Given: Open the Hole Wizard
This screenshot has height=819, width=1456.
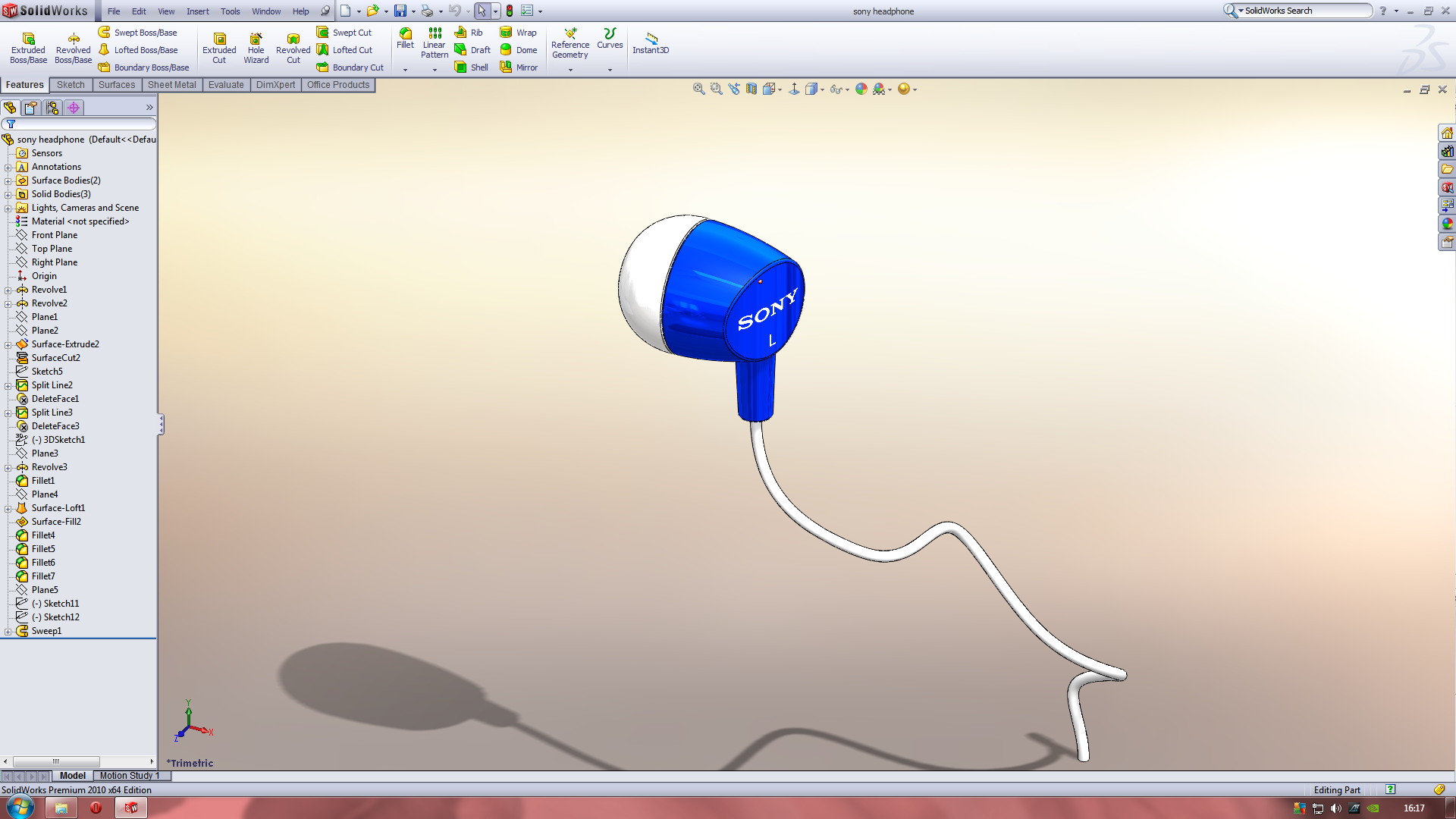Looking at the screenshot, I should coord(256,49).
